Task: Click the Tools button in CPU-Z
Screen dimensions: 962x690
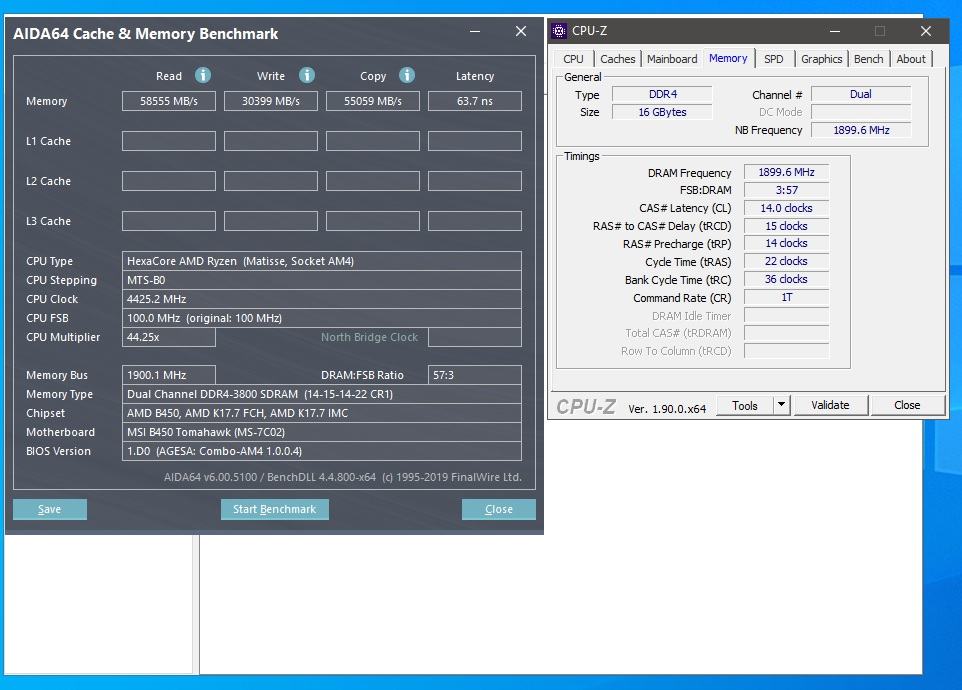Action: [x=745, y=405]
